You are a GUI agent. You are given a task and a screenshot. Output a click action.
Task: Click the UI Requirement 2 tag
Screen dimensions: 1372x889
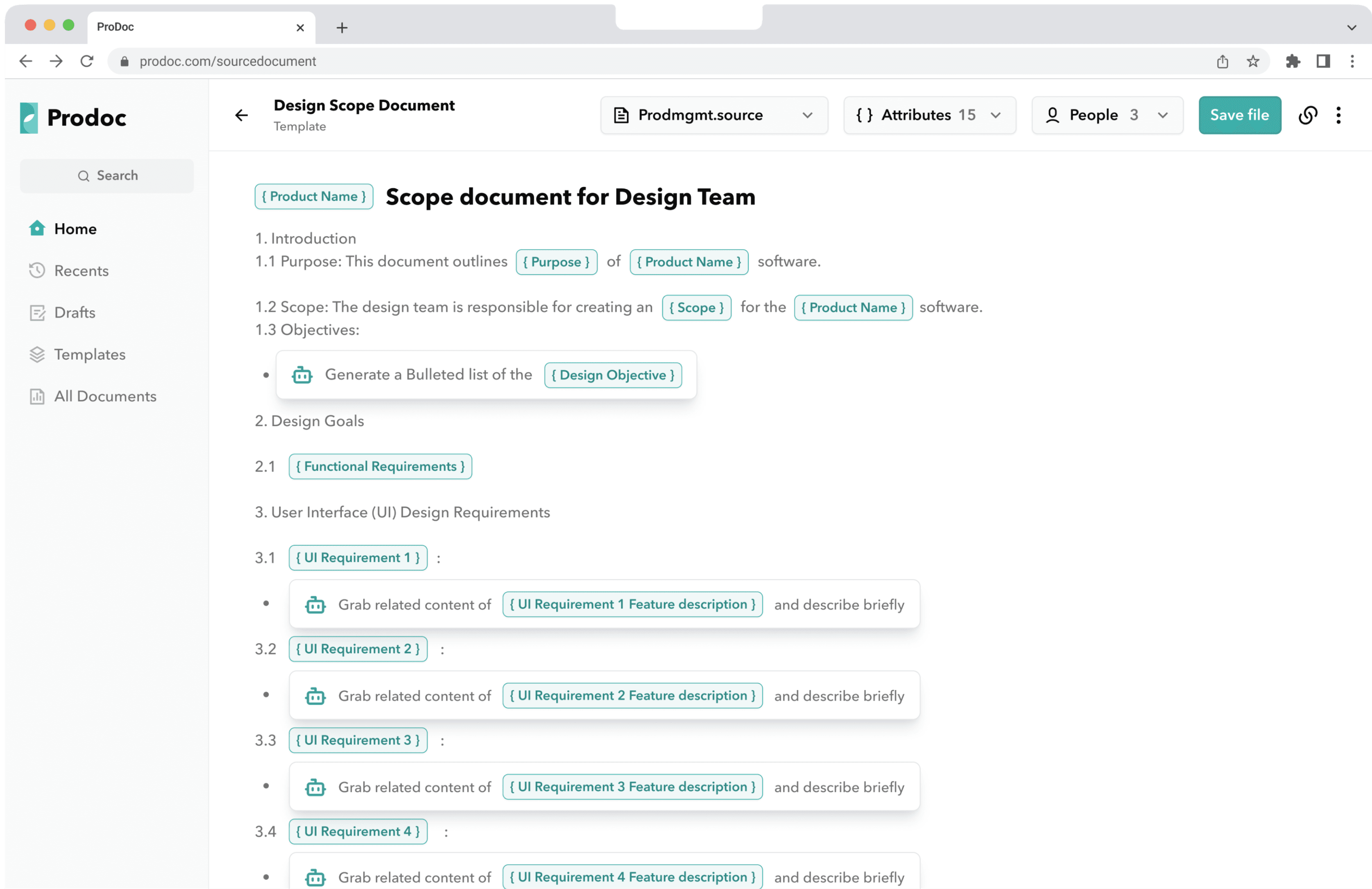pos(358,649)
